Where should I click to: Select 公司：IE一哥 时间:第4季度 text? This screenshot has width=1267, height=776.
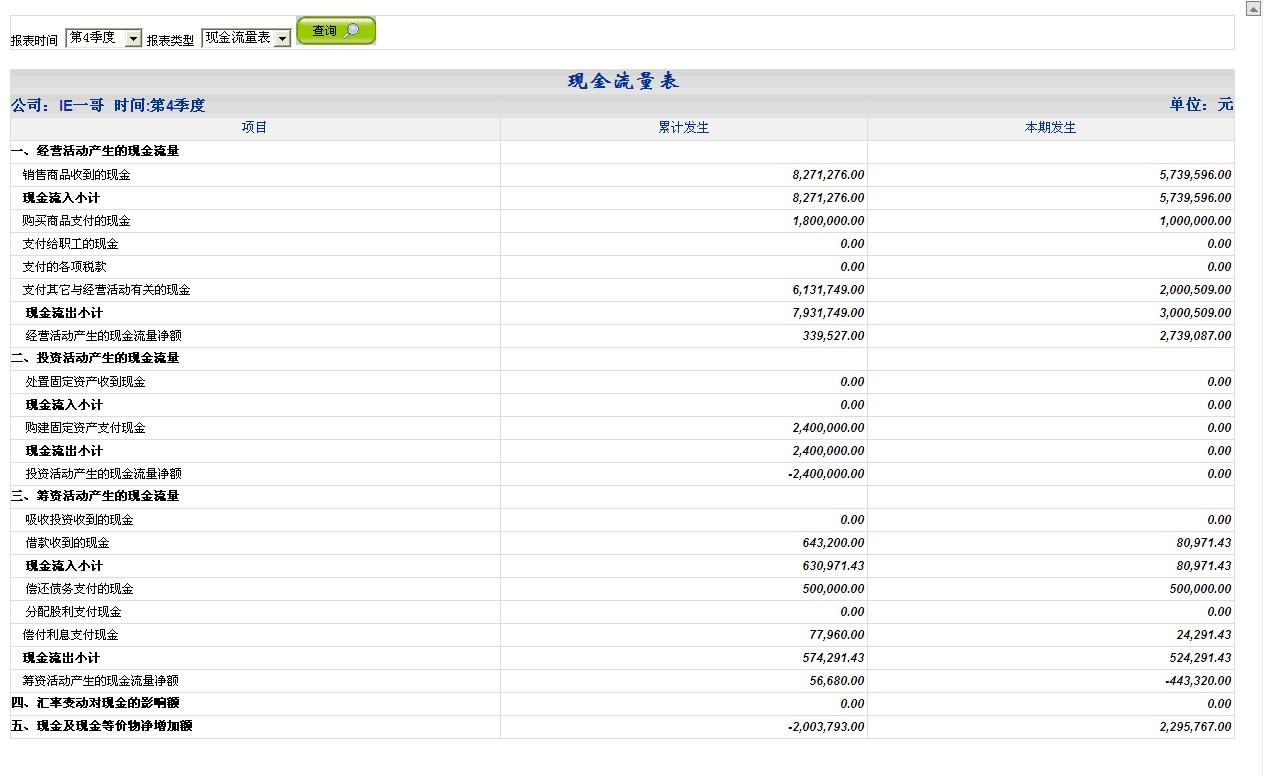point(108,105)
